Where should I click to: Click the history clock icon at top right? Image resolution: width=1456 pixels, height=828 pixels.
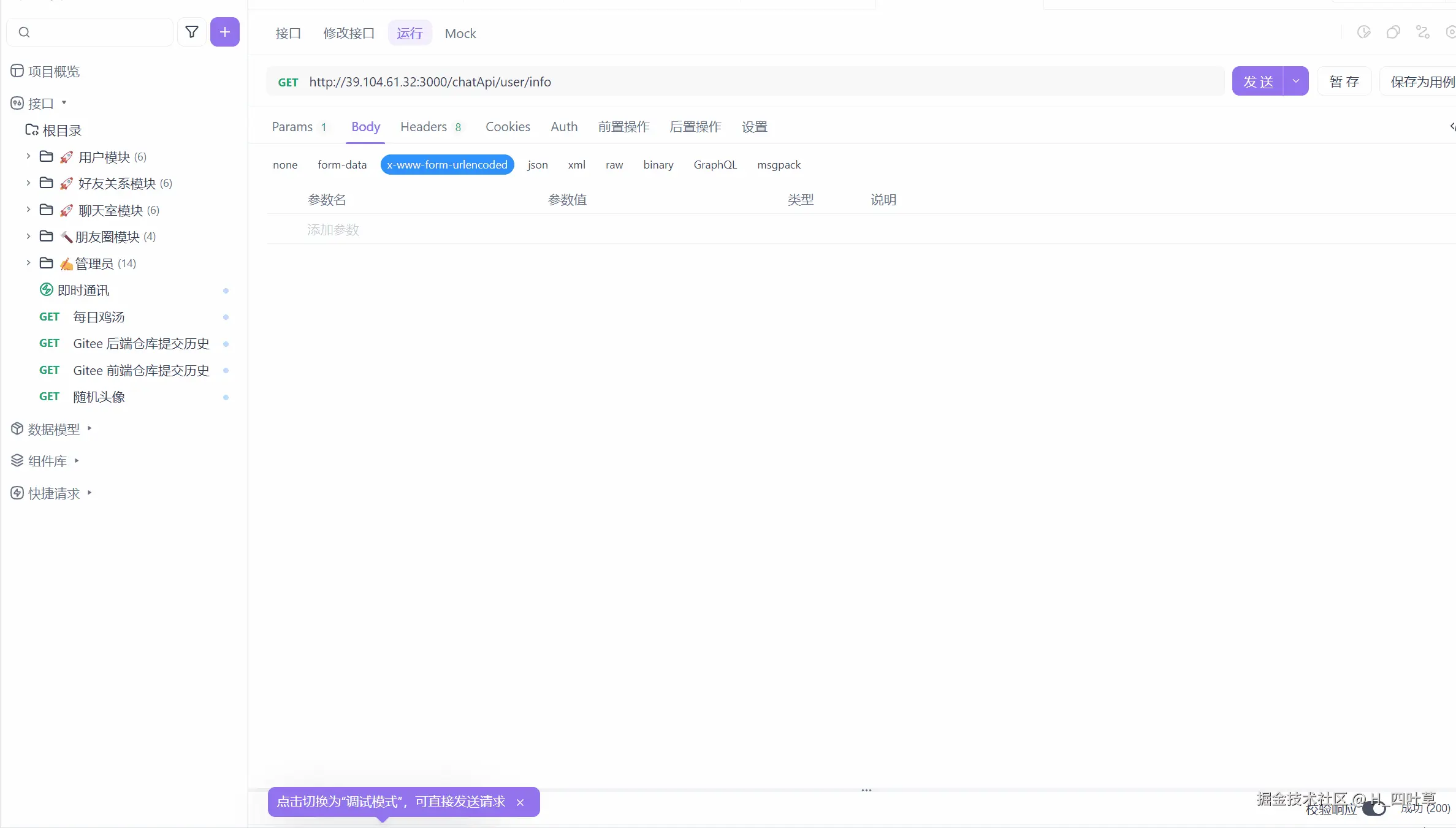(1363, 32)
